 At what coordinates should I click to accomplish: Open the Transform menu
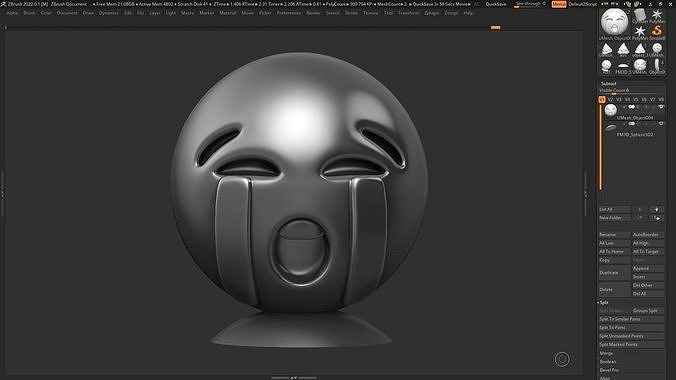(x=408, y=13)
